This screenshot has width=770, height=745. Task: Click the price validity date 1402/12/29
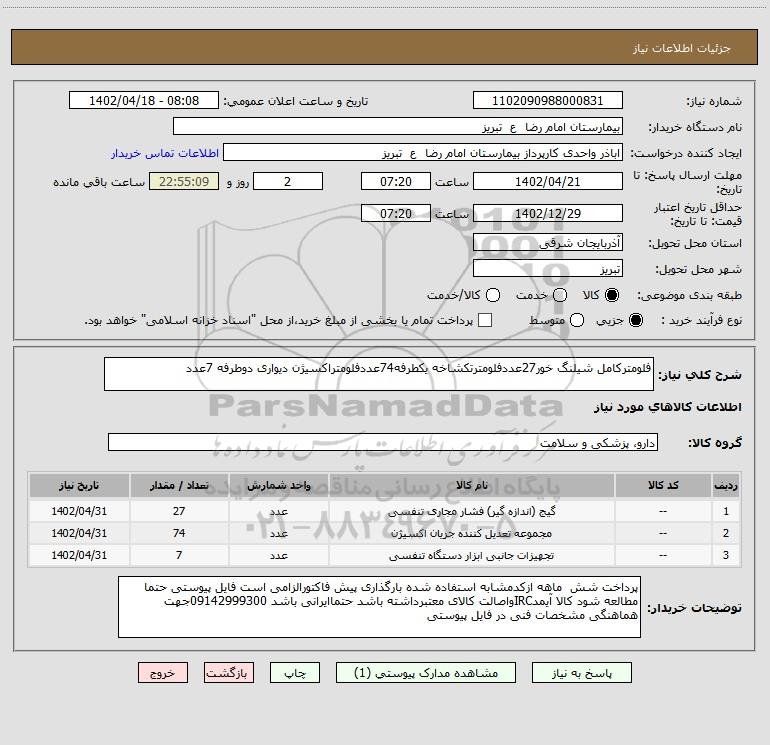pyautogui.click(x=548, y=213)
